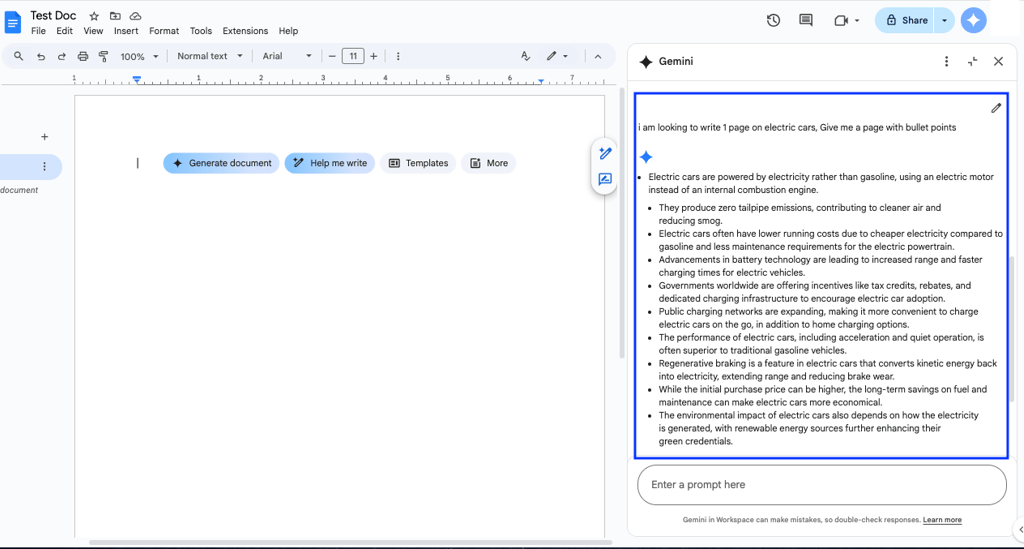Open Gemini panel more options menu
Screen dimensions: 1024x549
(946, 61)
